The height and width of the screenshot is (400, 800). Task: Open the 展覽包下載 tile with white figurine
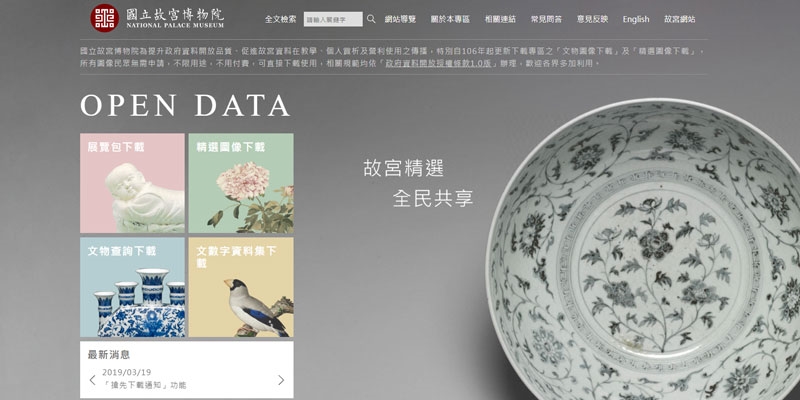[x=132, y=183]
